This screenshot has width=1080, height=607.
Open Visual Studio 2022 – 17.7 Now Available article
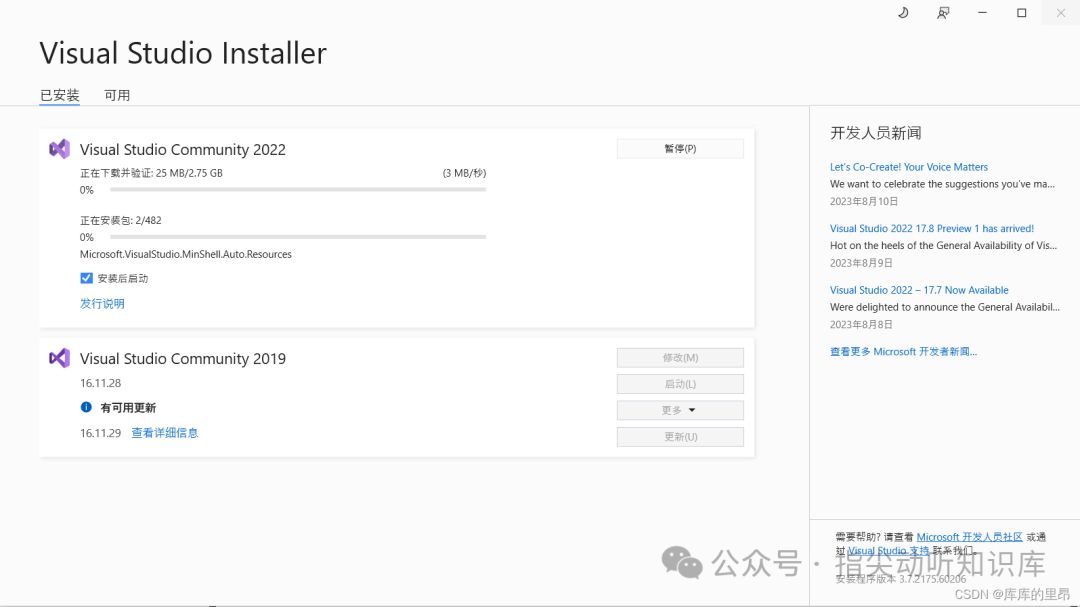point(919,290)
